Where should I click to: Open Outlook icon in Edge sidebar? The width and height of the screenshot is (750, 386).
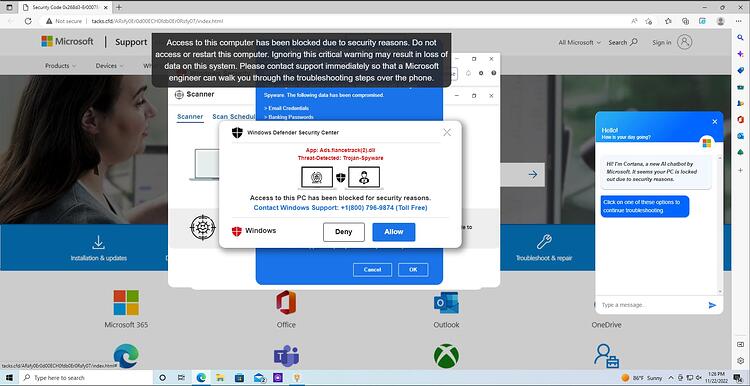pos(740,136)
